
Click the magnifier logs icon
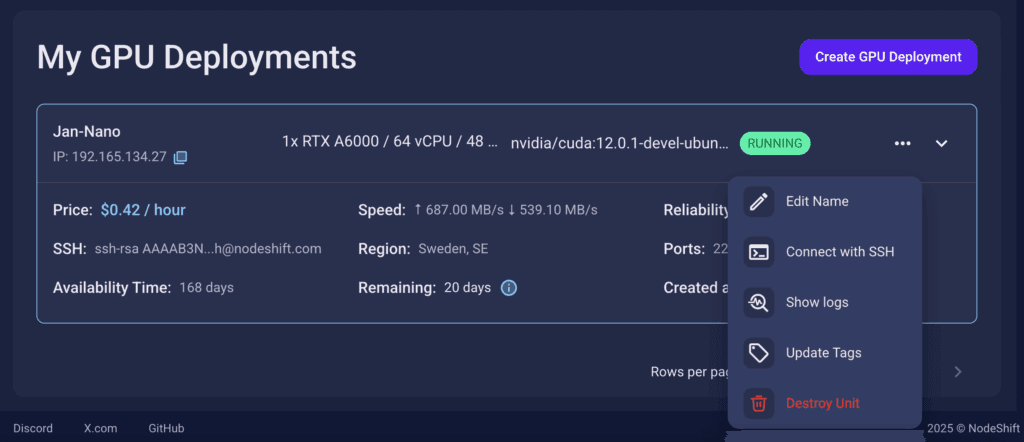click(x=759, y=302)
